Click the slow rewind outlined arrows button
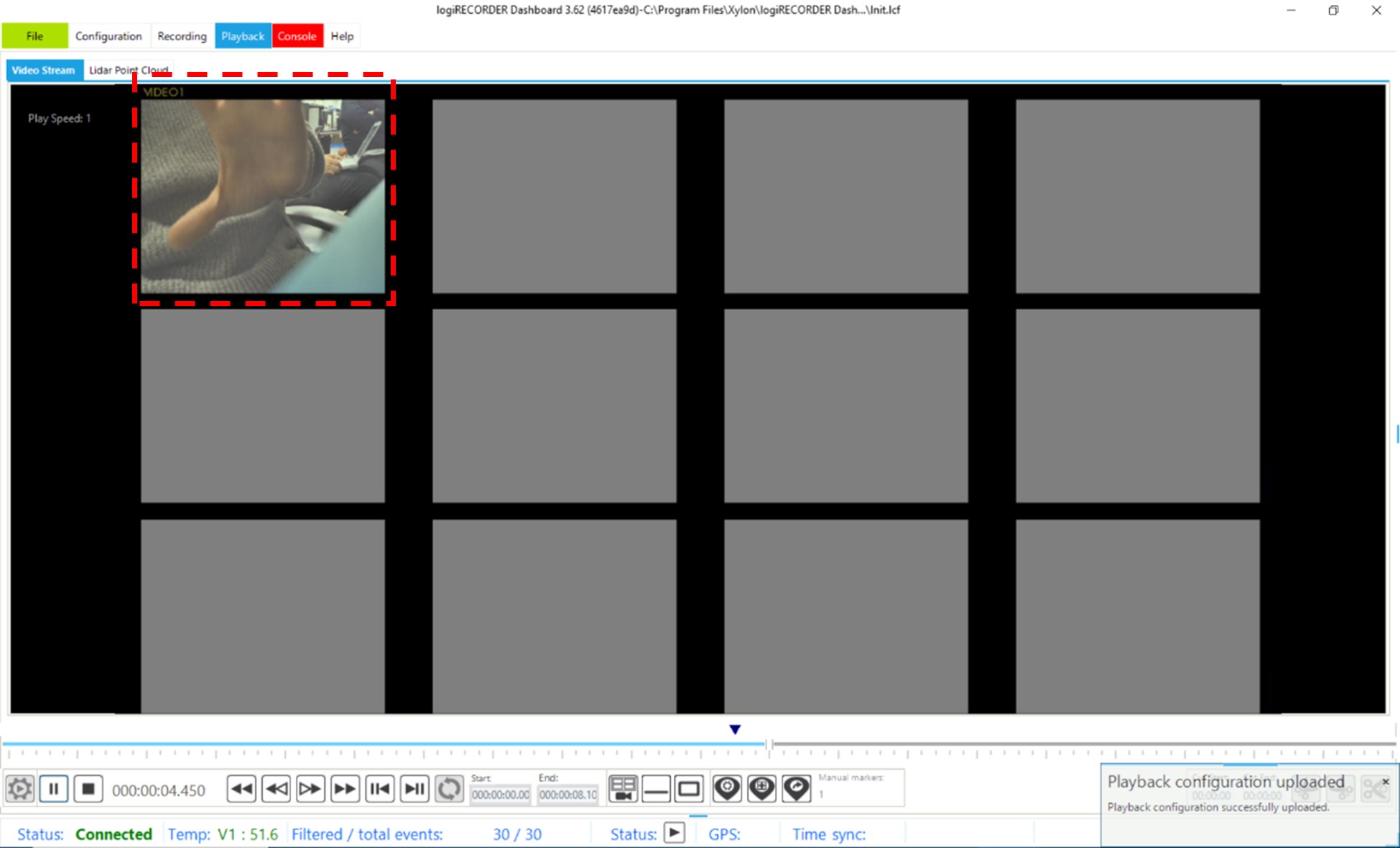1400x848 pixels. pyautogui.click(x=276, y=789)
